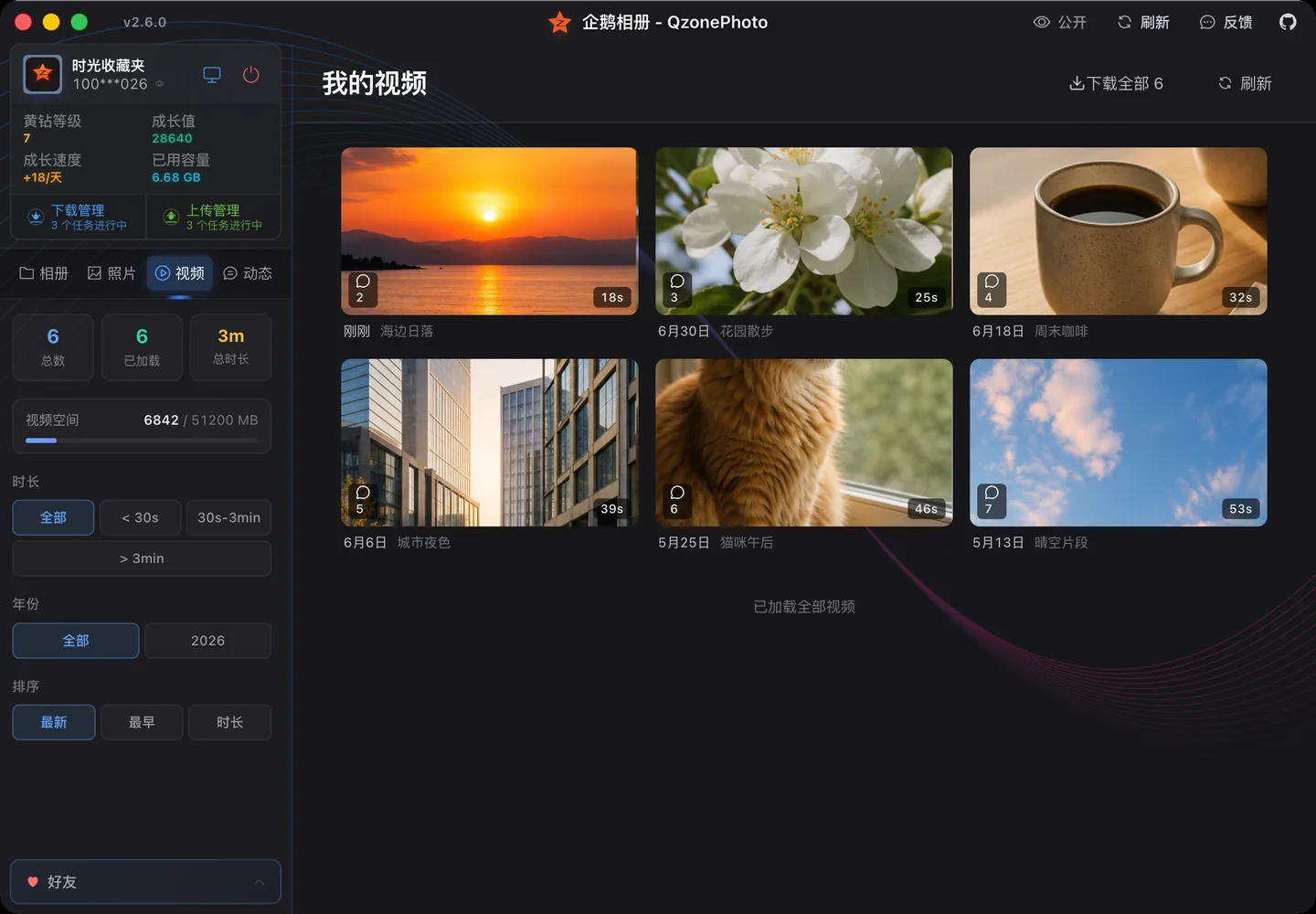Click the small icon after 100***026
The width and height of the screenshot is (1316, 914).
tap(160, 84)
